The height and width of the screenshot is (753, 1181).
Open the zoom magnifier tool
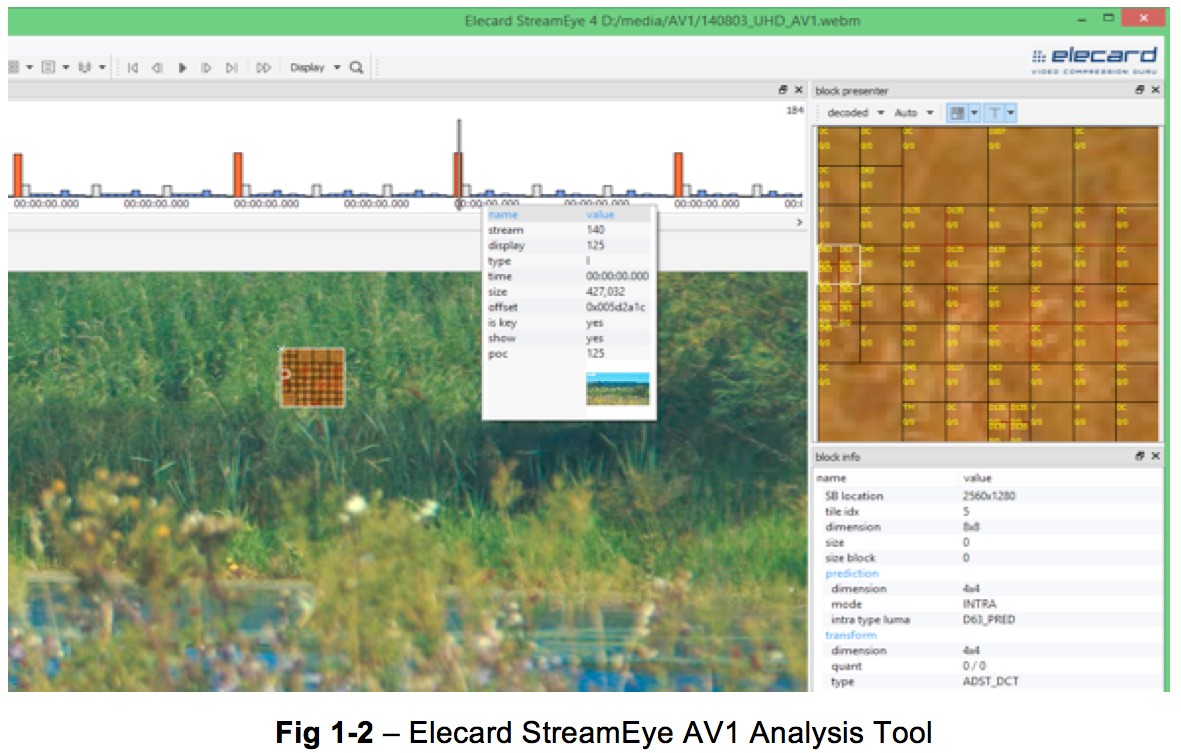pos(356,66)
